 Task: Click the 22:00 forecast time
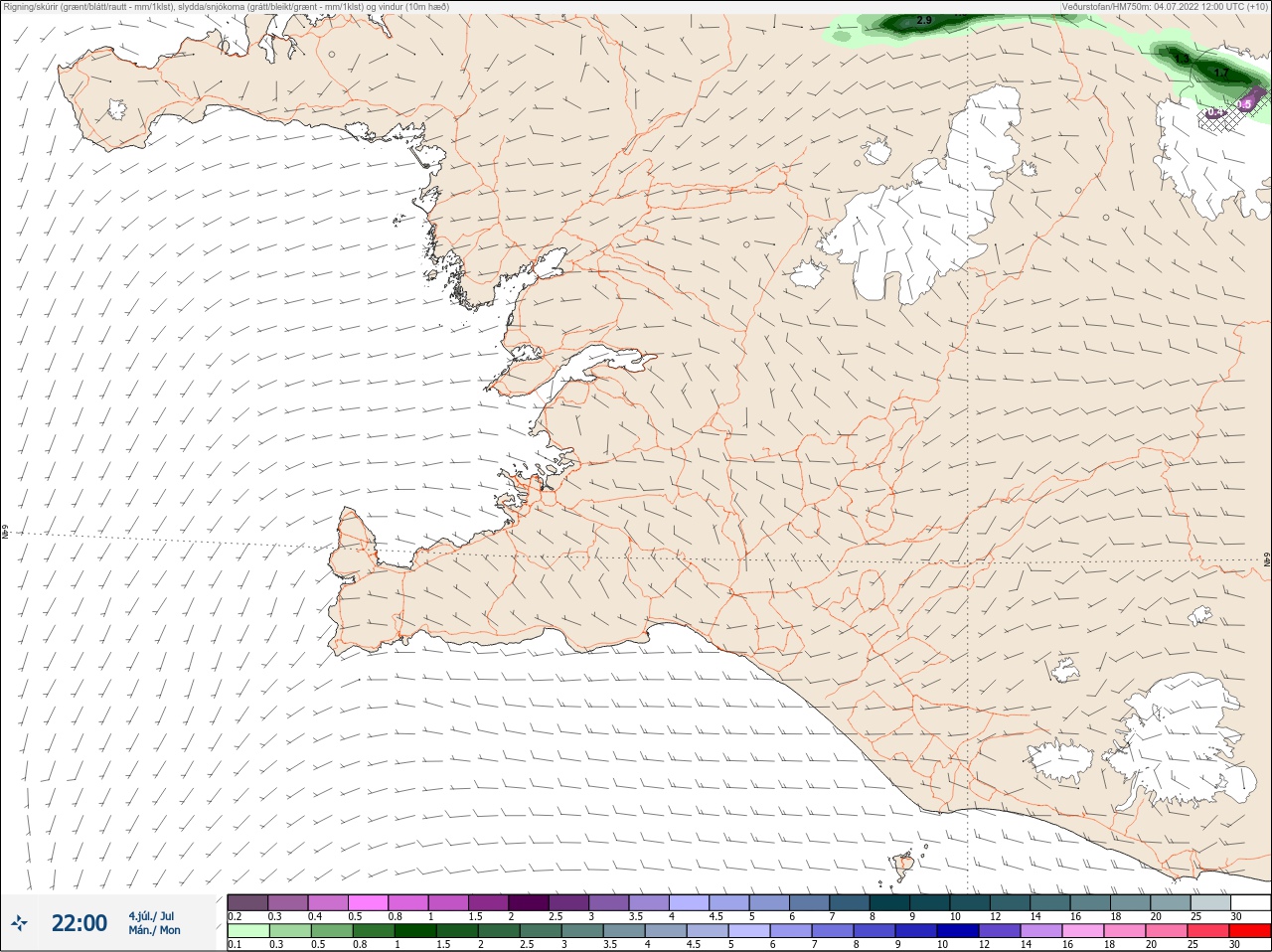tap(79, 923)
